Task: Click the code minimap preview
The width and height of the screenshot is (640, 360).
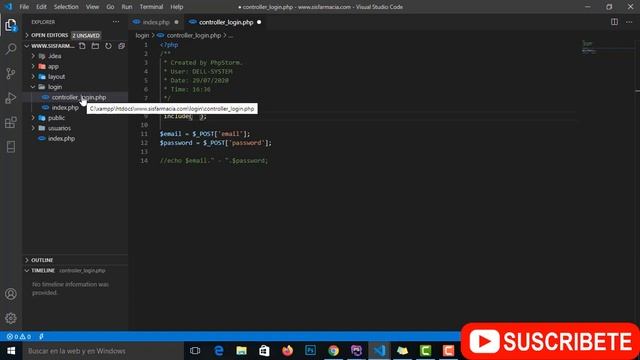Action: pyautogui.click(x=589, y=47)
